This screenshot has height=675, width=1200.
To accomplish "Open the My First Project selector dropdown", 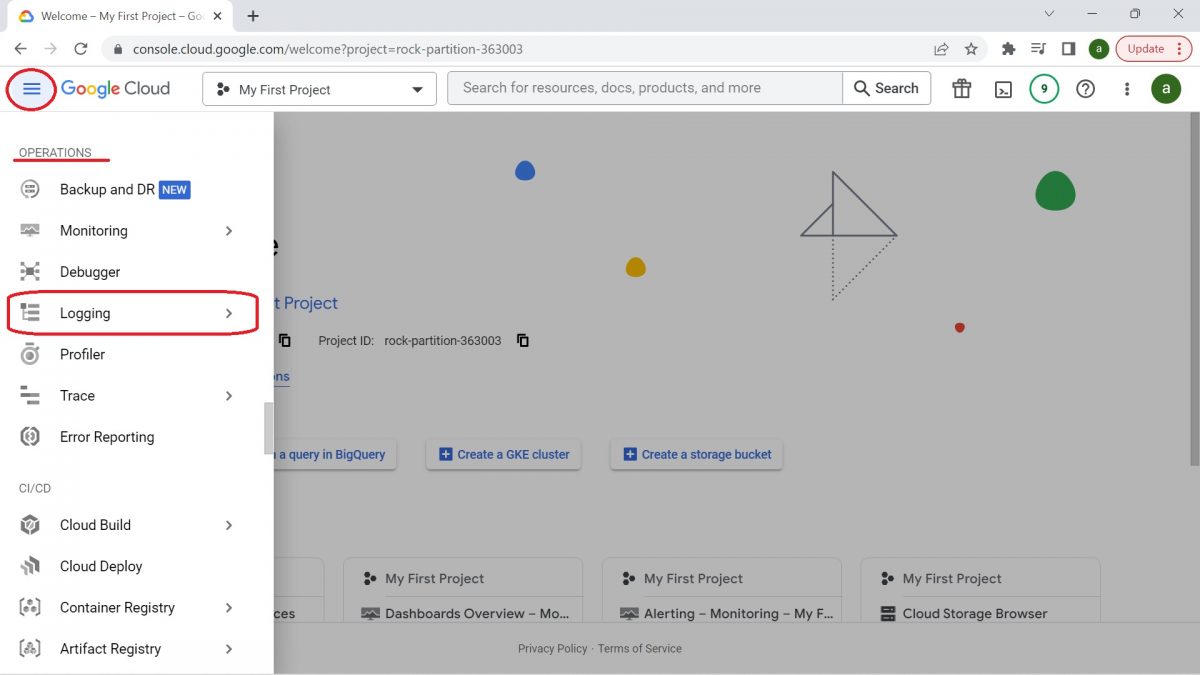I will coord(318,89).
